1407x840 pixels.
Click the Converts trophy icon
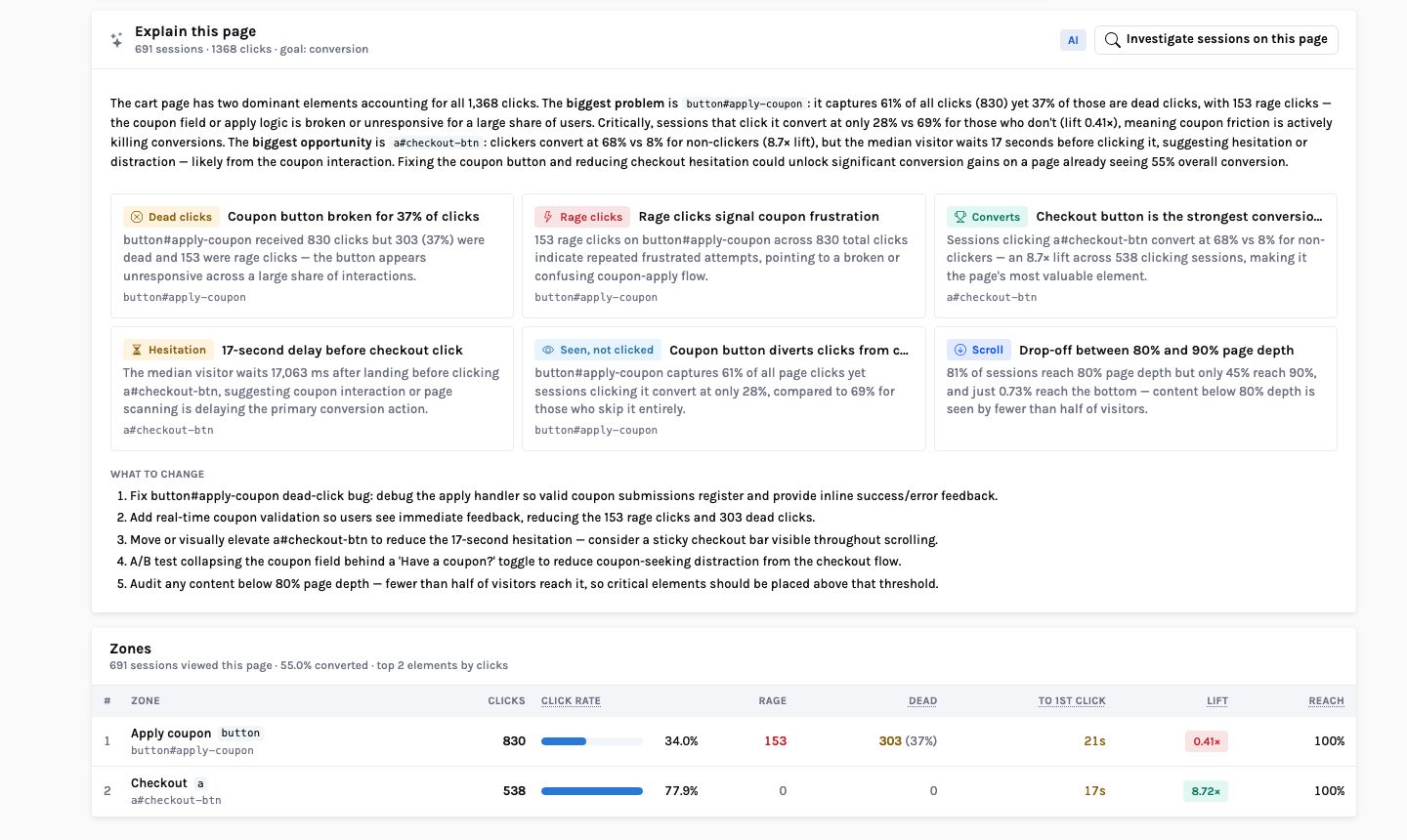pos(959,217)
